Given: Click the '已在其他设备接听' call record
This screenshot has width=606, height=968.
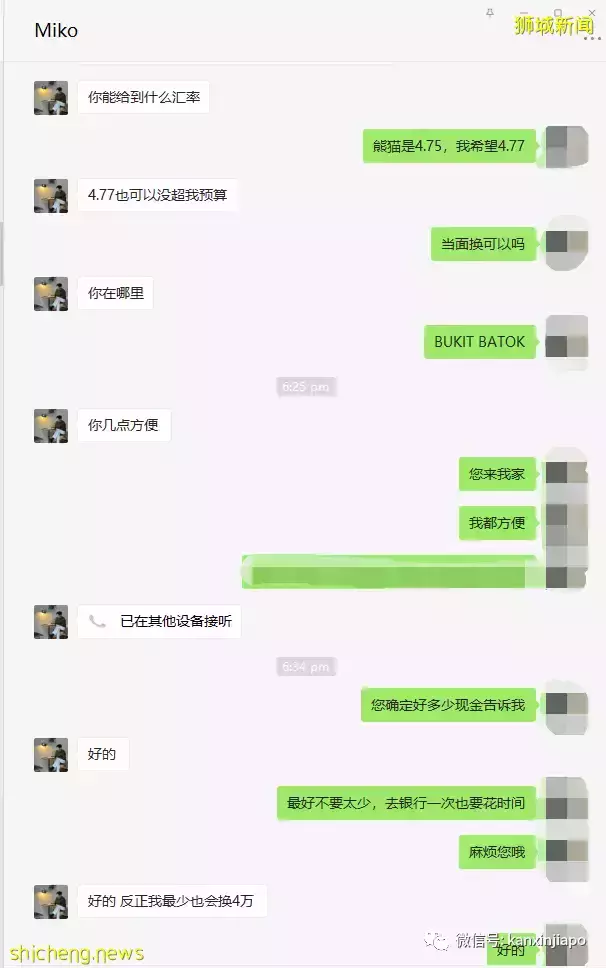Looking at the screenshot, I should pos(159,622).
